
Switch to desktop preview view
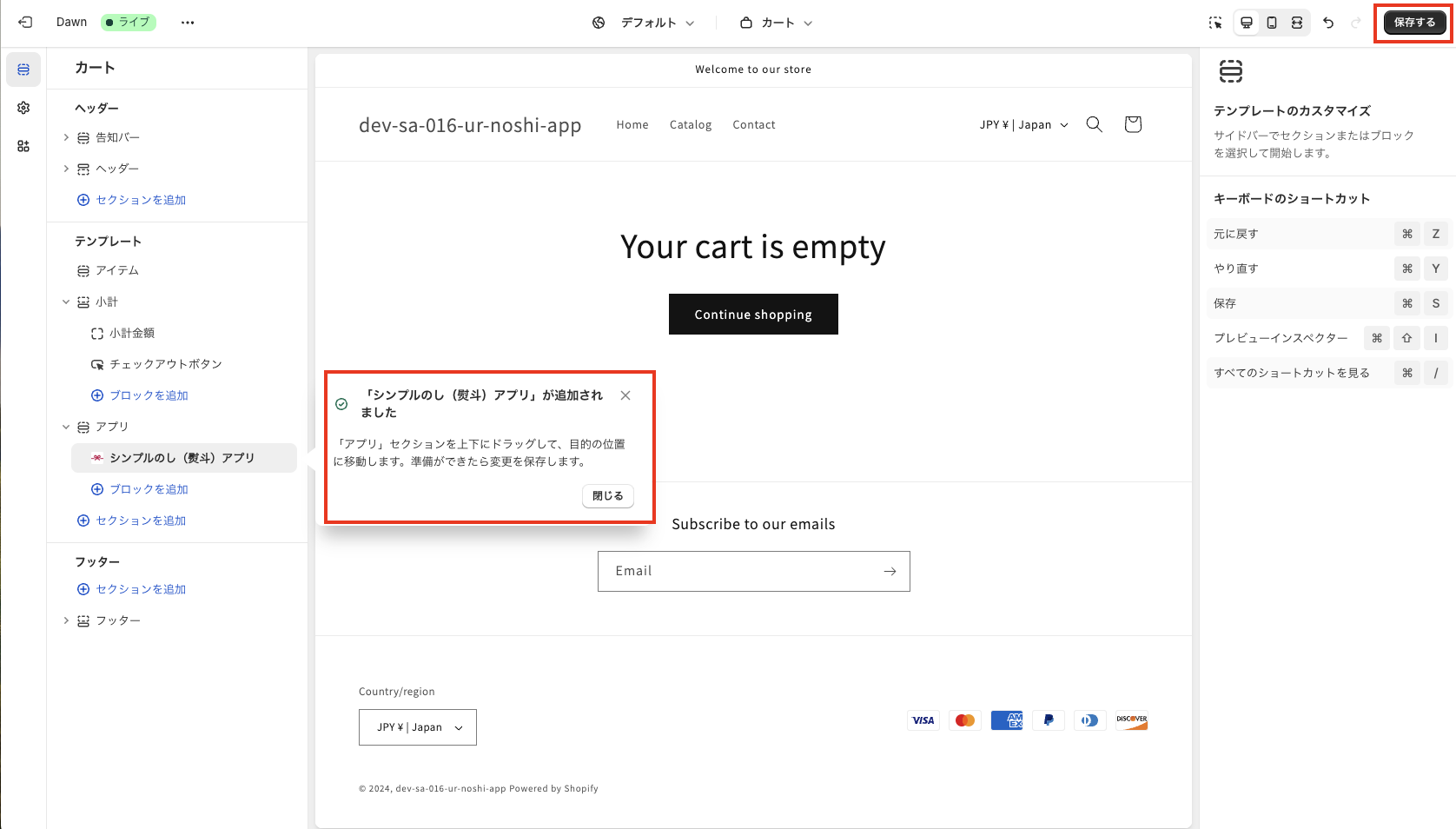coord(1247,23)
